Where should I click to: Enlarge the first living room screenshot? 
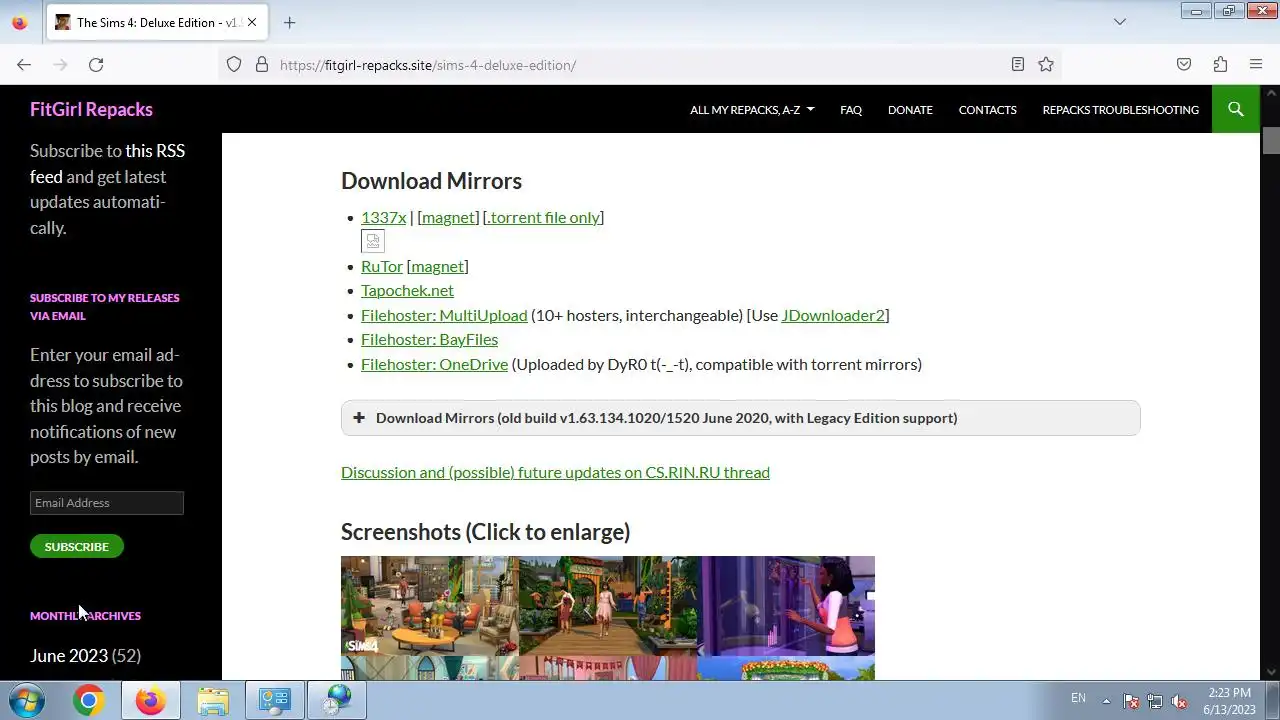[x=430, y=606]
